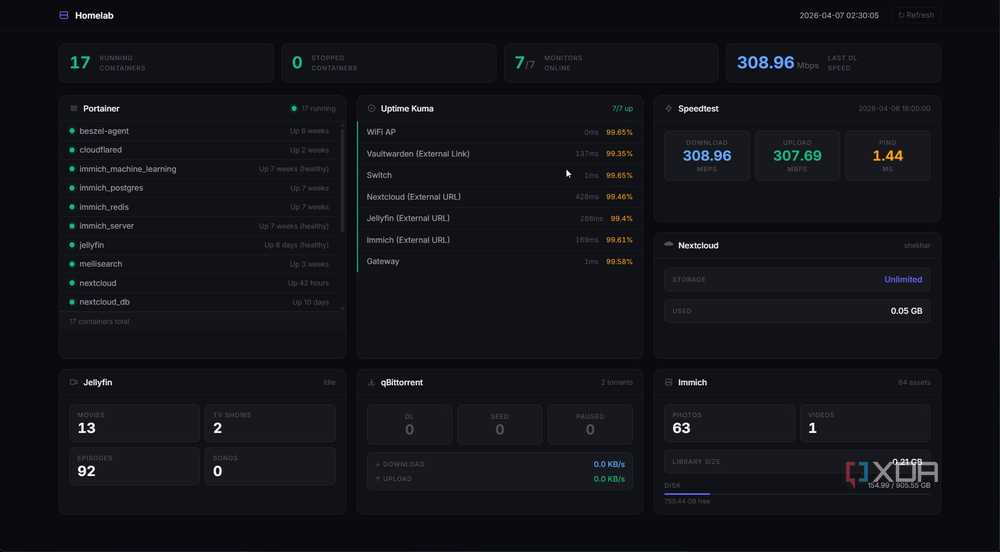
Task: Click the qBittorrent Paused count tile
Action: 590,424
